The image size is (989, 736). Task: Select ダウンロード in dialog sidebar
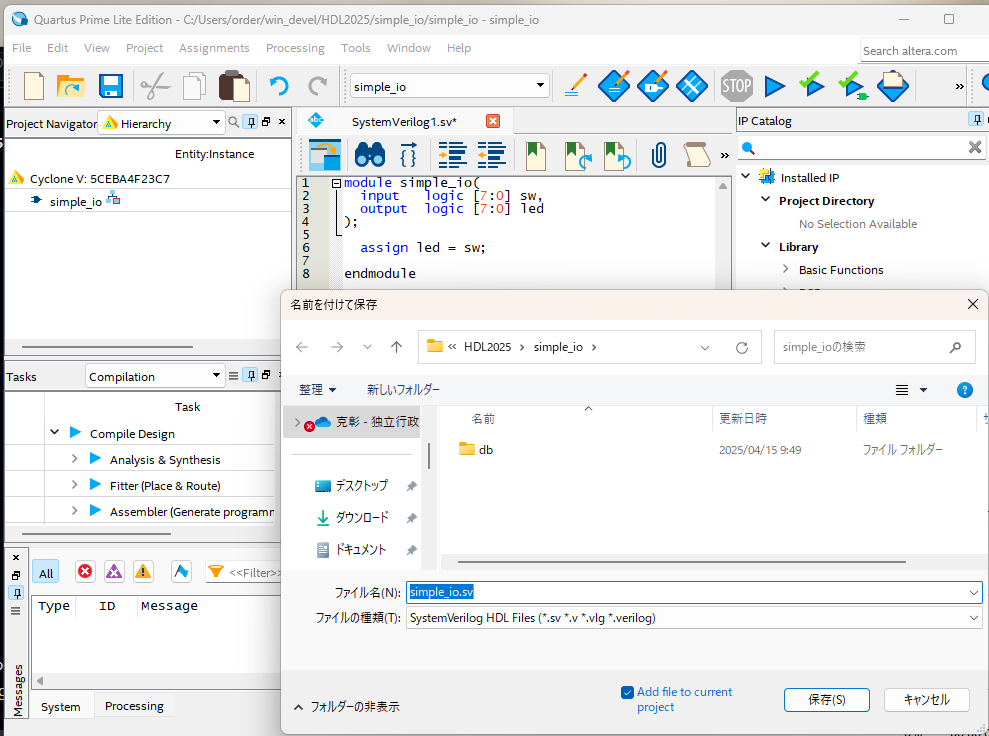(361, 518)
